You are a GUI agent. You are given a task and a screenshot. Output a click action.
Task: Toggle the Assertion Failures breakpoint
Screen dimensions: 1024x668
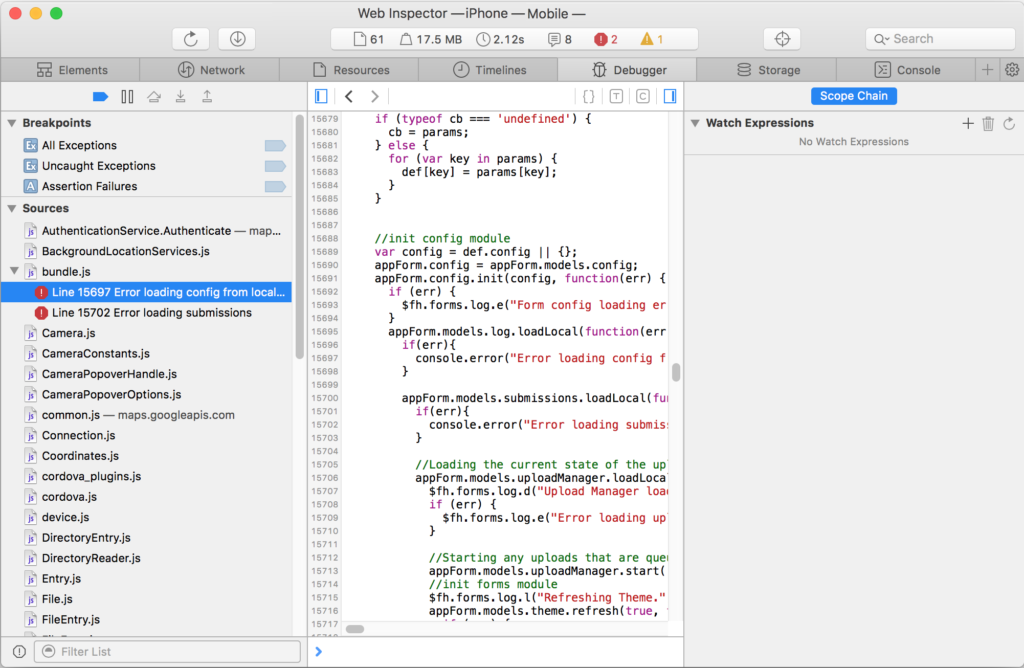274,186
